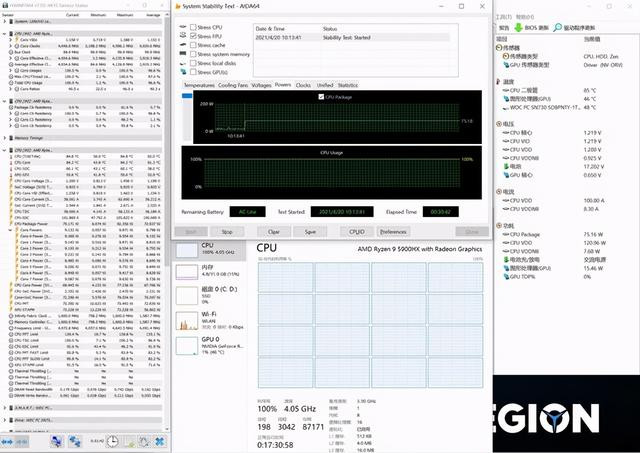The width and height of the screenshot is (640, 453).
Task: Enable Stress local disks checkbox
Action: tap(193, 63)
